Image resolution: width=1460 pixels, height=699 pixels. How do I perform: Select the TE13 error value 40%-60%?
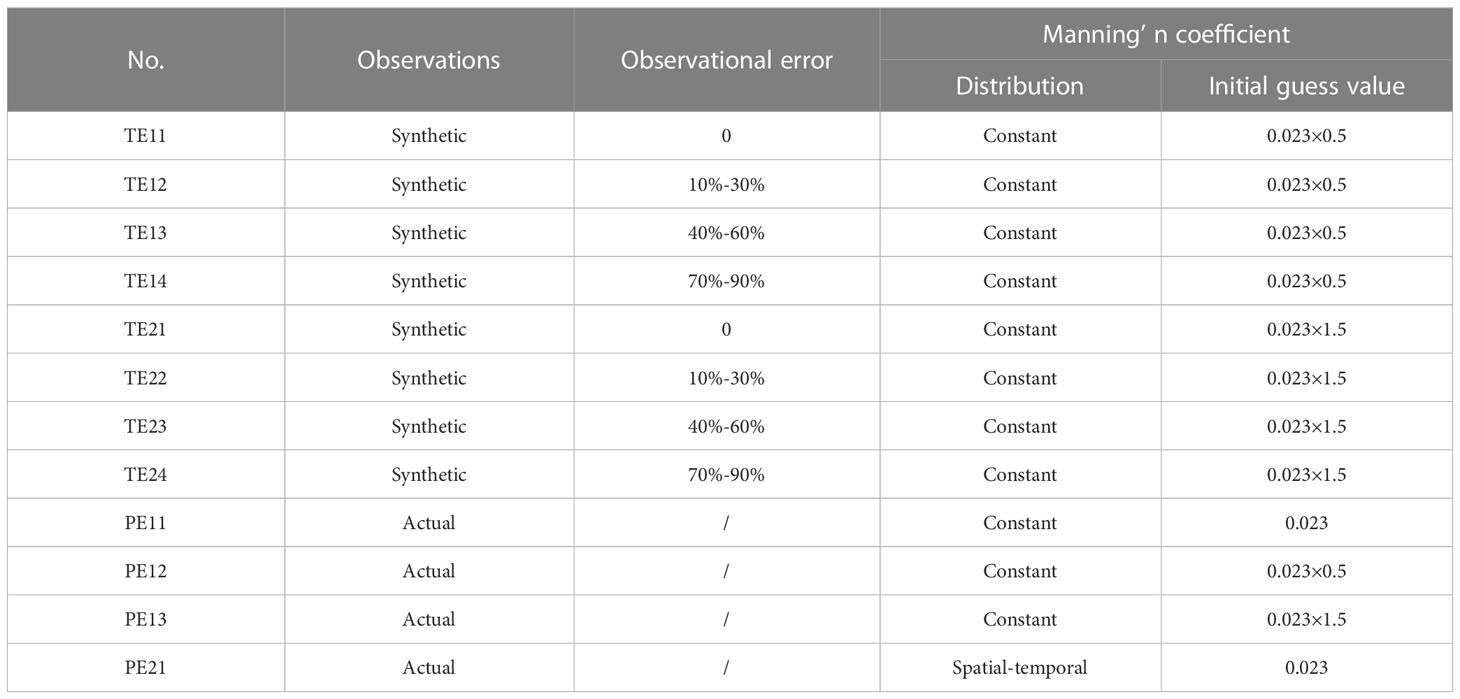pos(727,233)
